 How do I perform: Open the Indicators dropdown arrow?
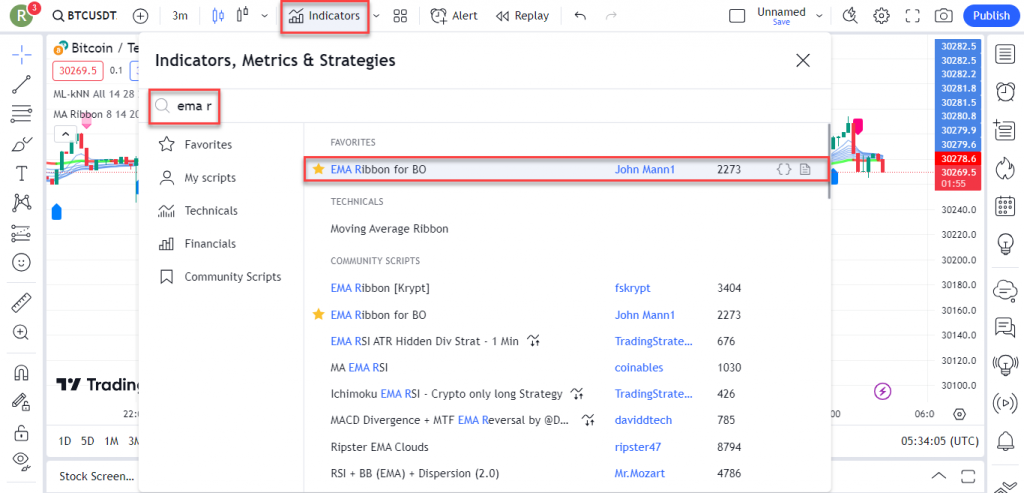pyautogui.click(x=377, y=16)
